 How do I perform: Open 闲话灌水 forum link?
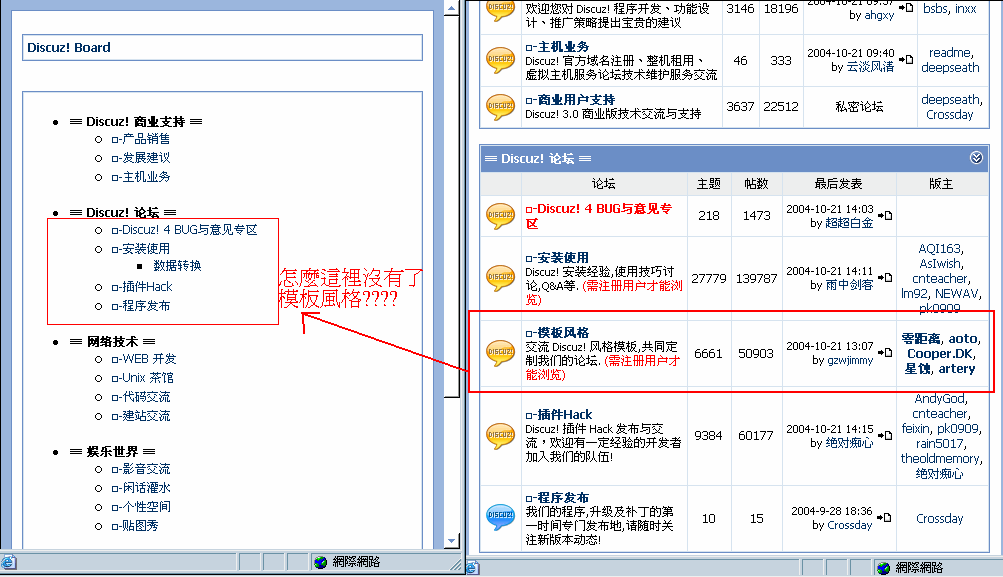click(x=141, y=488)
